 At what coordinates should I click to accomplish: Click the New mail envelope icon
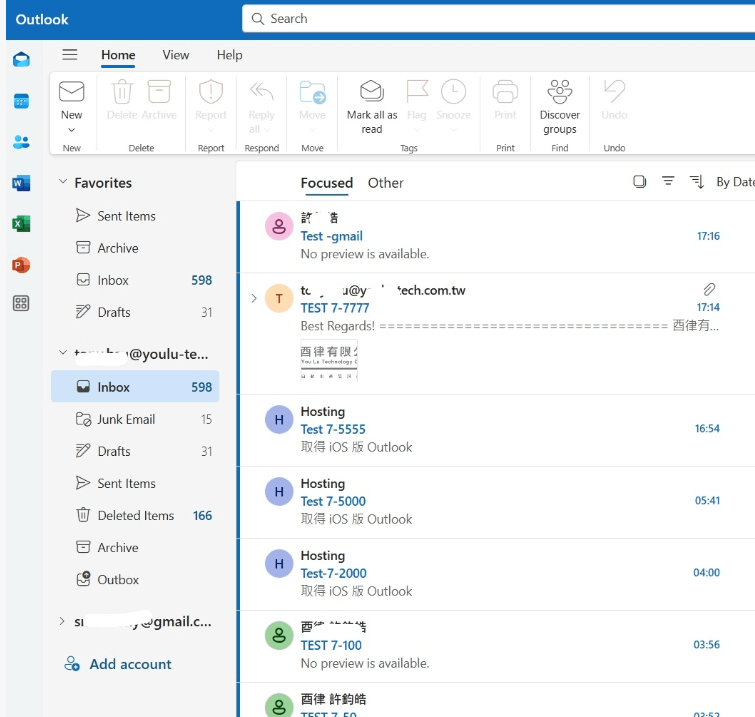point(72,91)
